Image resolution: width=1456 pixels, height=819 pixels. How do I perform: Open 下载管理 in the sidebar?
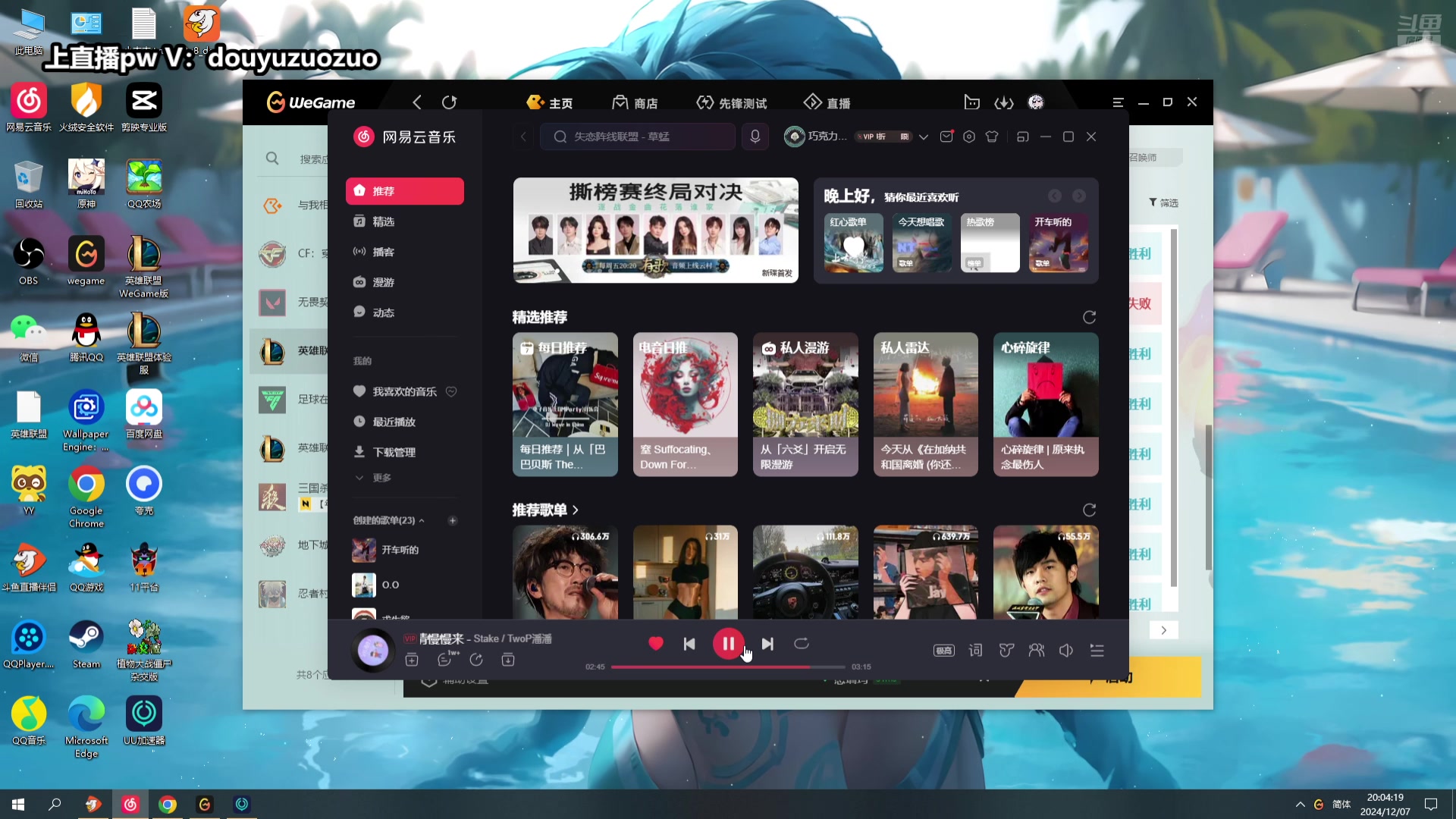click(x=405, y=452)
